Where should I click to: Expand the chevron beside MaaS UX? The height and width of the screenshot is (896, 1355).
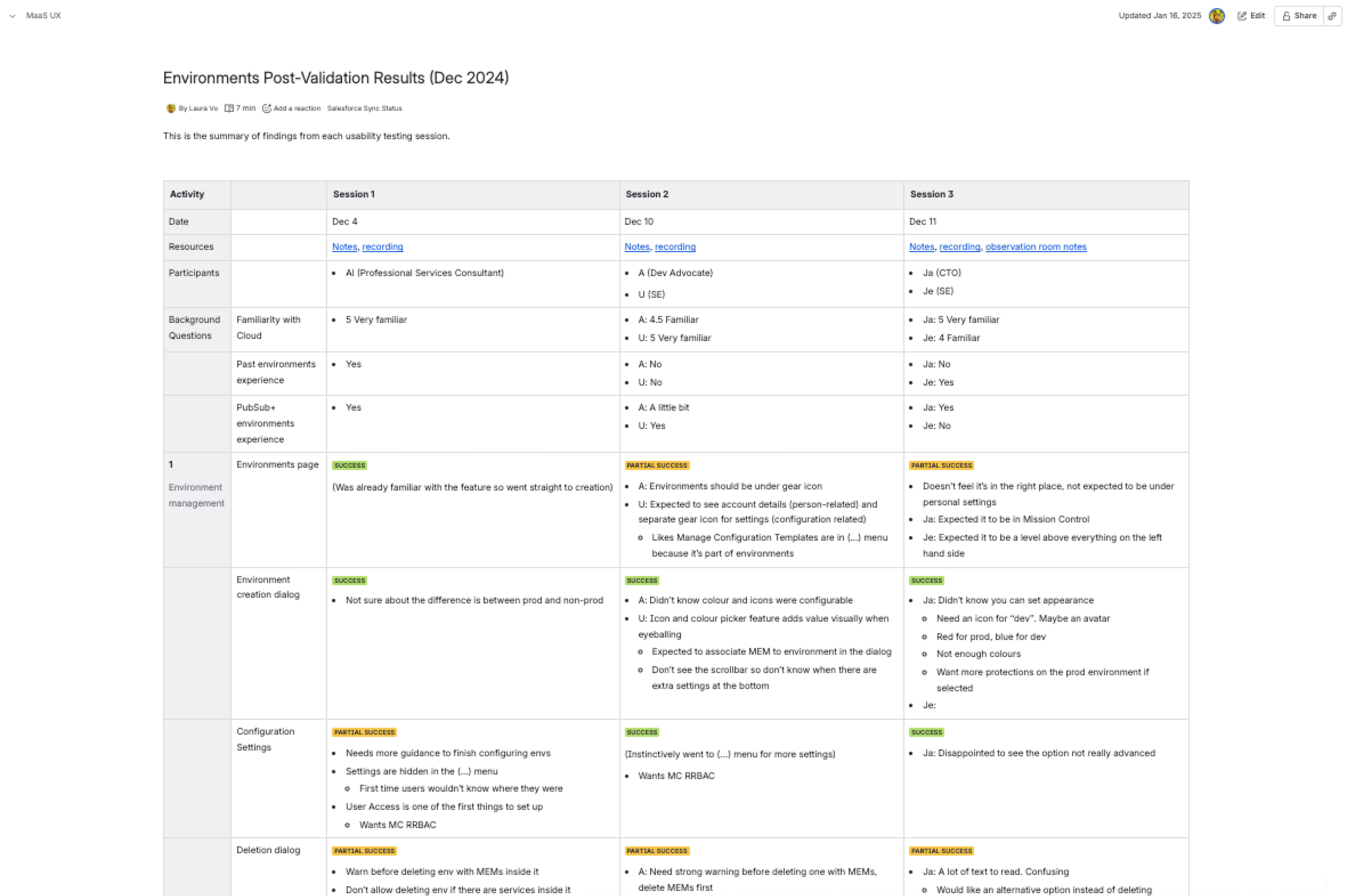coord(12,16)
